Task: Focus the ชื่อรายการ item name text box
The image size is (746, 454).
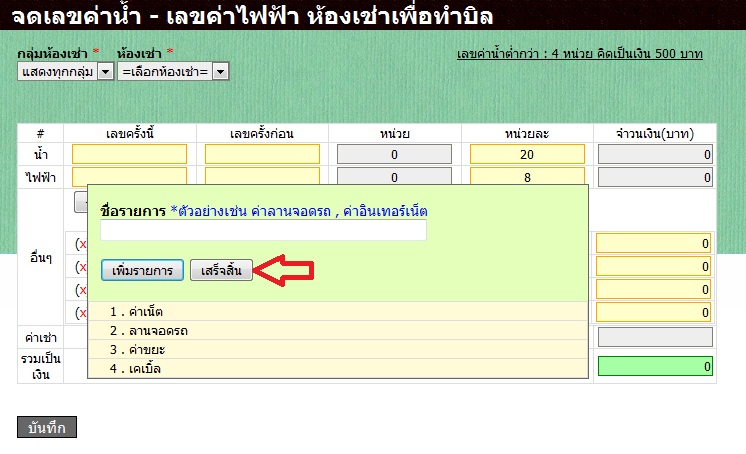Action: tap(263, 231)
